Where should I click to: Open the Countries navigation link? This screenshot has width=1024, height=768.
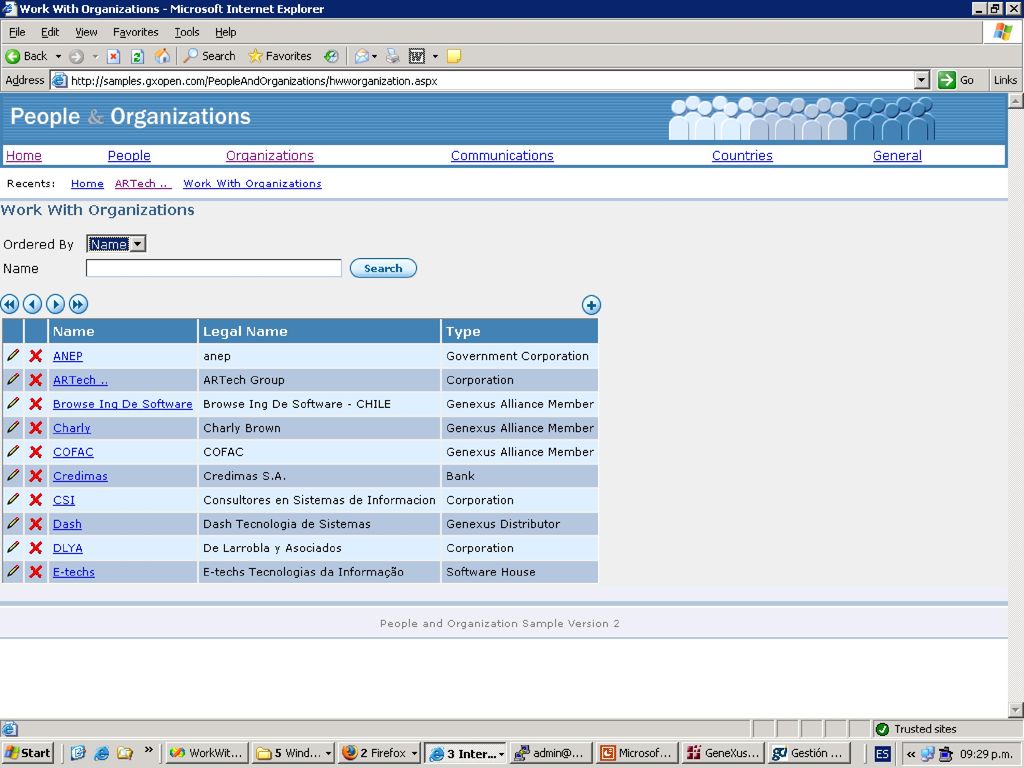click(742, 155)
